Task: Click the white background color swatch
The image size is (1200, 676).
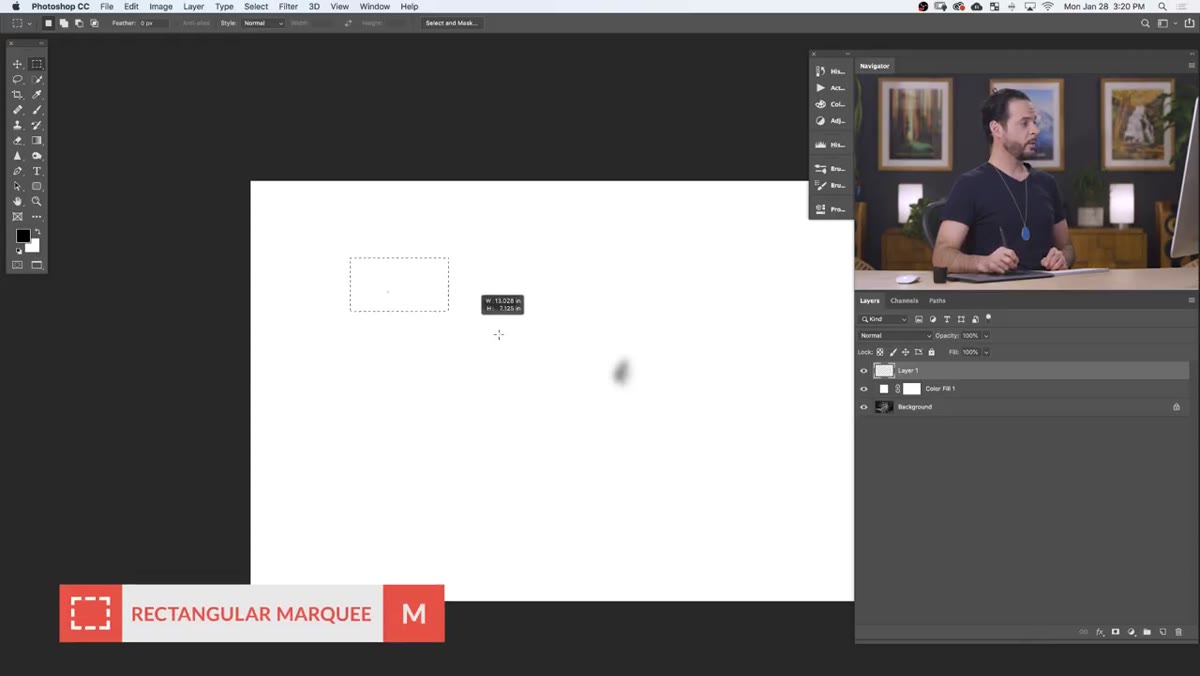Action: click(x=35, y=247)
